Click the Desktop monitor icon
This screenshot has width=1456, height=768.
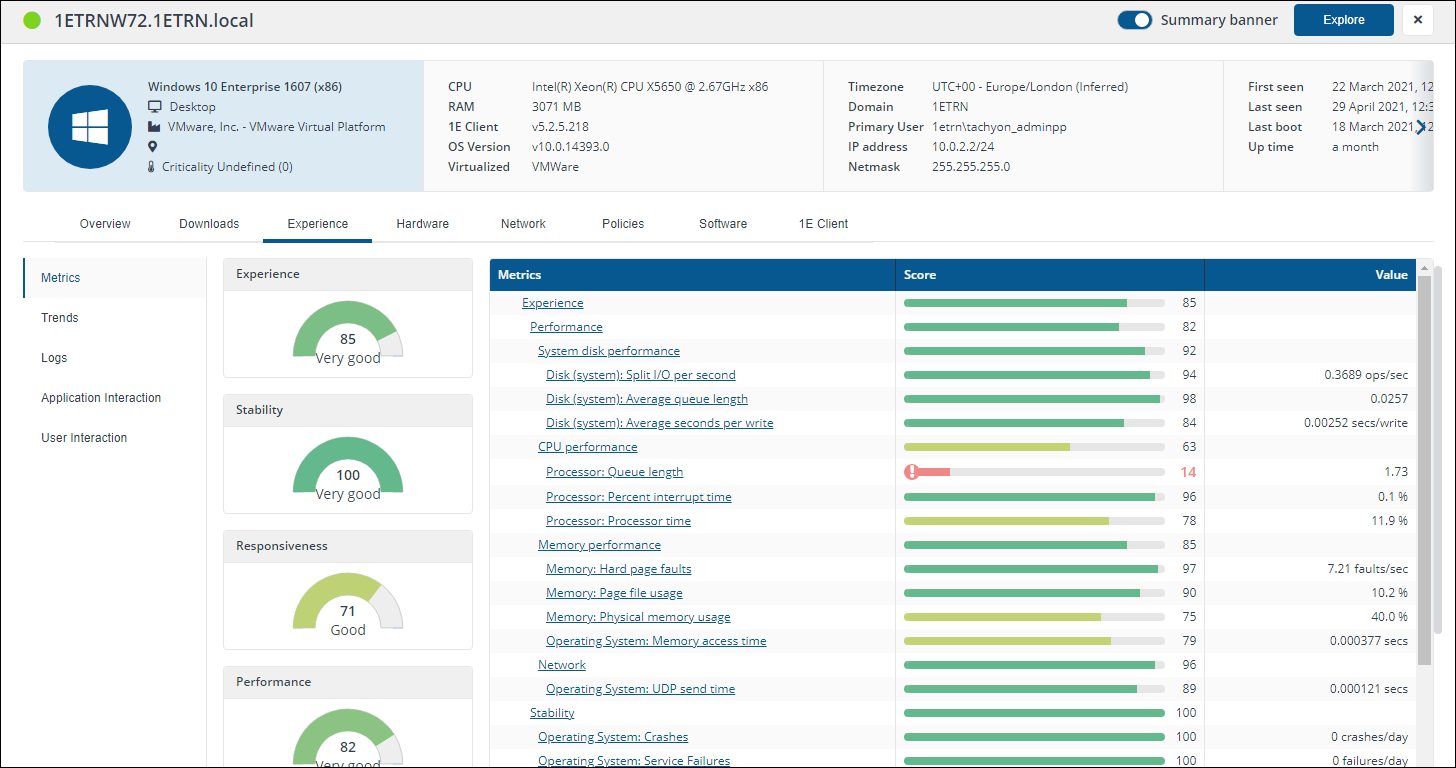[x=155, y=107]
